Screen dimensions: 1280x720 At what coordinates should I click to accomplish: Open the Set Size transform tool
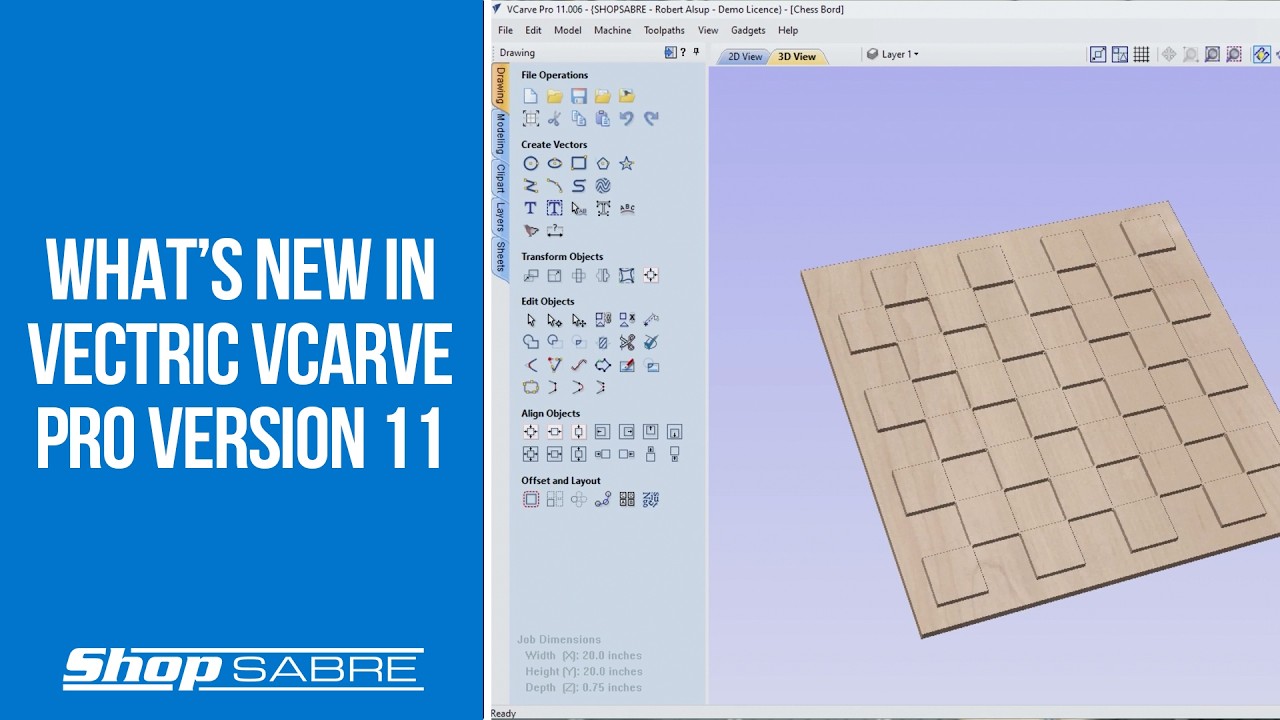[x=554, y=275]
